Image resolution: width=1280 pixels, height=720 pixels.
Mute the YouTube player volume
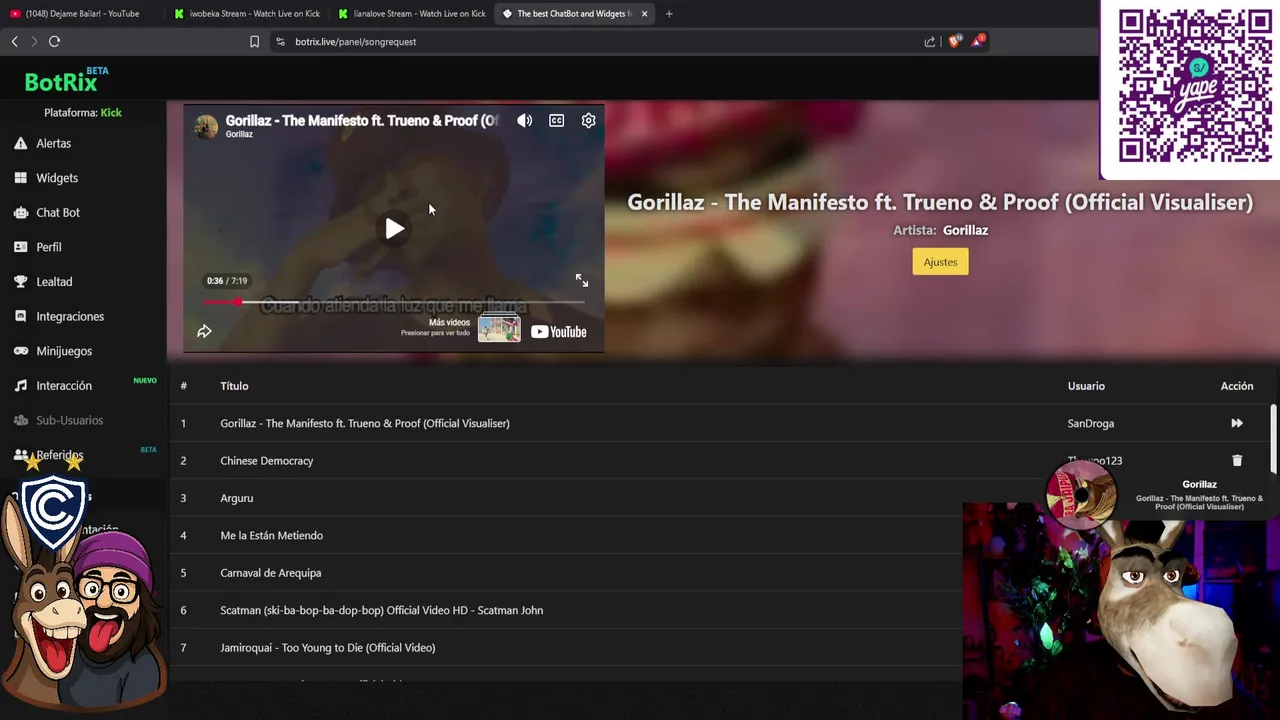[524, 120]
